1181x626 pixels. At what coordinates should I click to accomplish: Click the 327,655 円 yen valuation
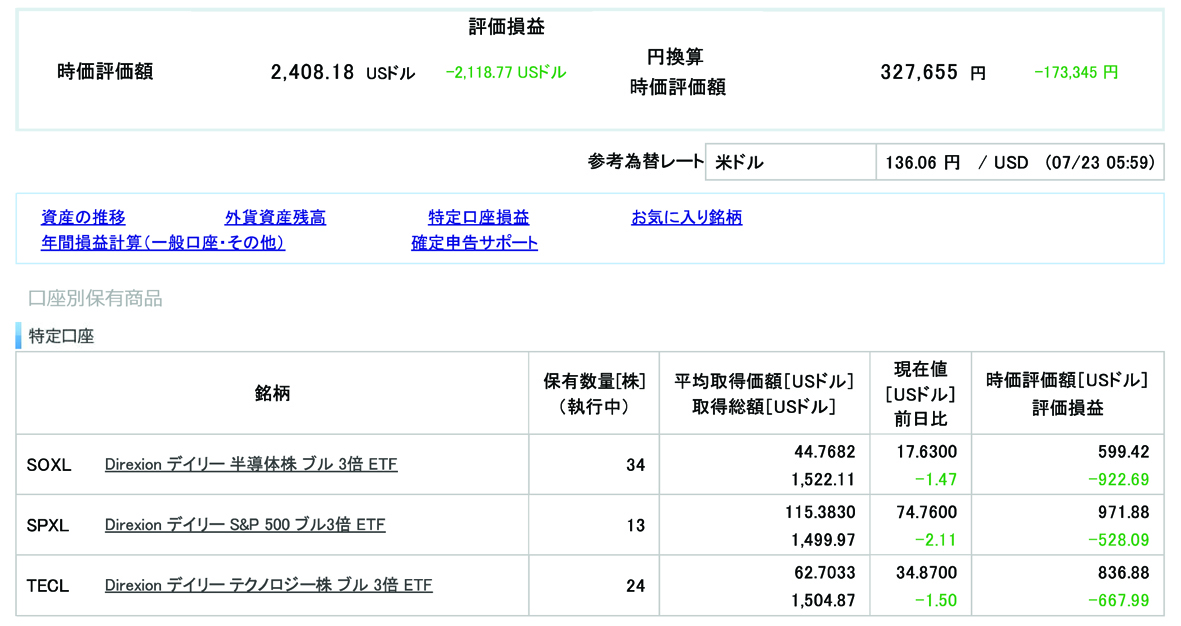click(x=932, y=72)
